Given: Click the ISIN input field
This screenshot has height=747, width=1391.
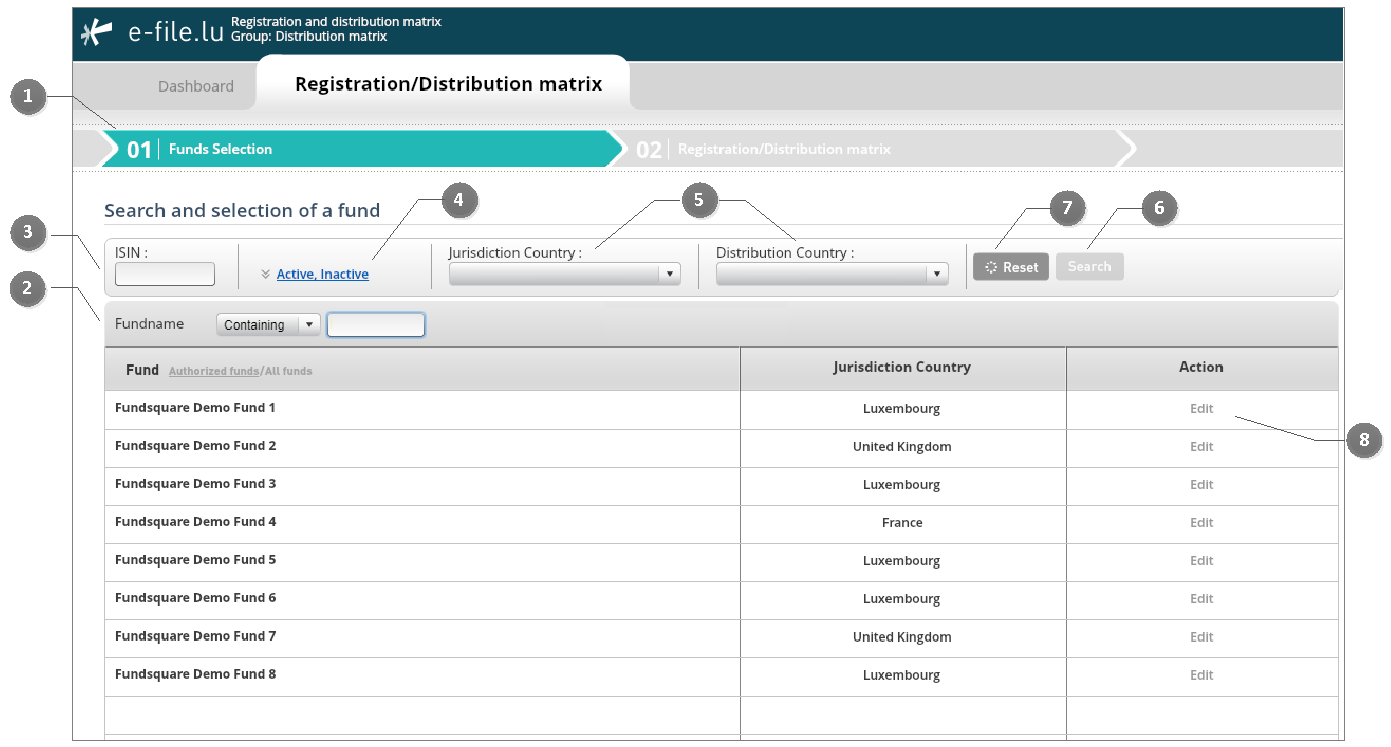Looking at the screenshot, I should point(165,274).
